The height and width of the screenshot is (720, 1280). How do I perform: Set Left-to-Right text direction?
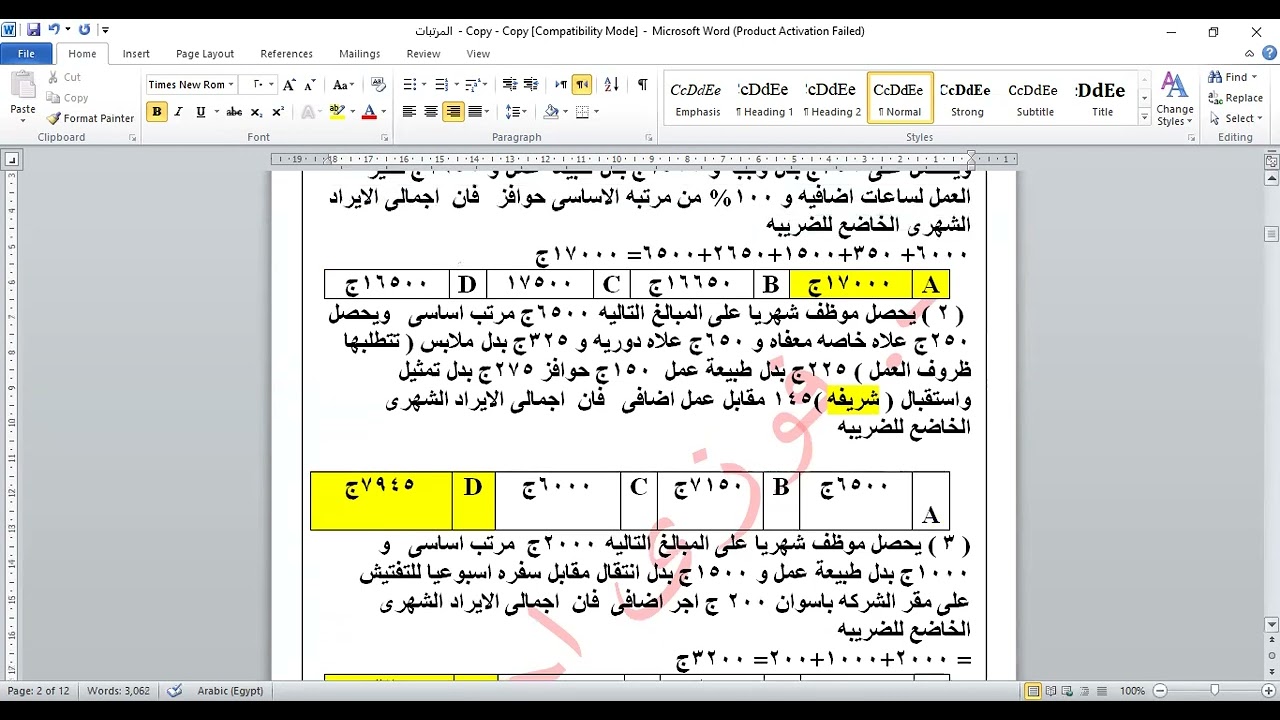click(561, 85)
